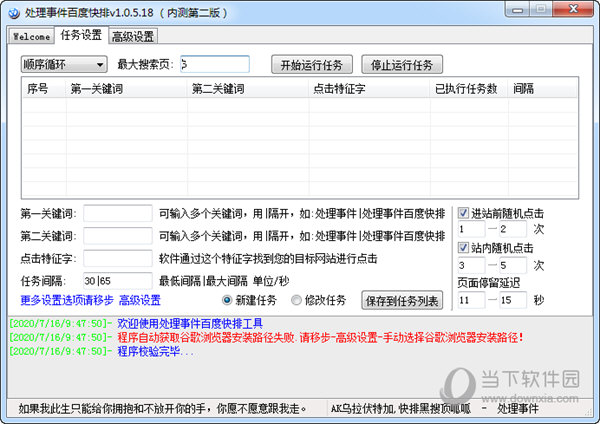
Task: Click the 开始运行任务 button
Action: pos(312,65)
